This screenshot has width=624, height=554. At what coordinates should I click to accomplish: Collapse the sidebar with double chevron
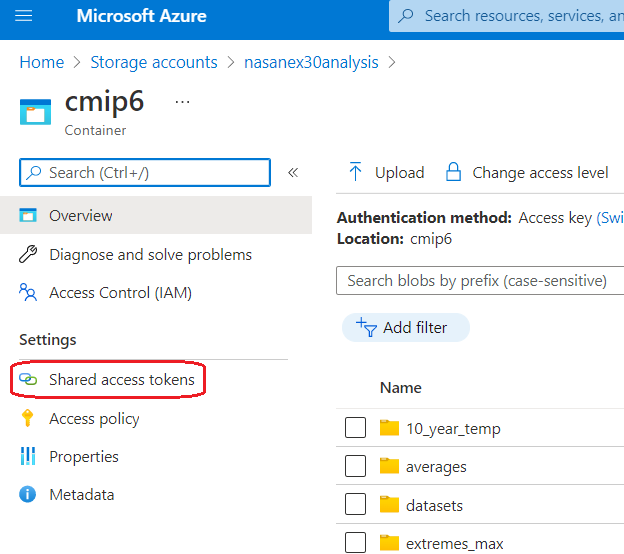point(293,173)
